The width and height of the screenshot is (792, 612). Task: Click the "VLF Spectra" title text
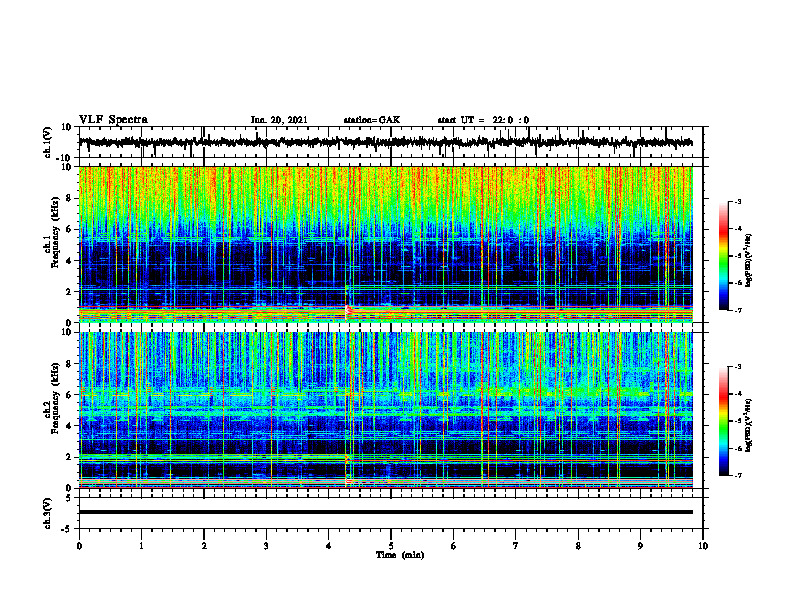point(113,120)
